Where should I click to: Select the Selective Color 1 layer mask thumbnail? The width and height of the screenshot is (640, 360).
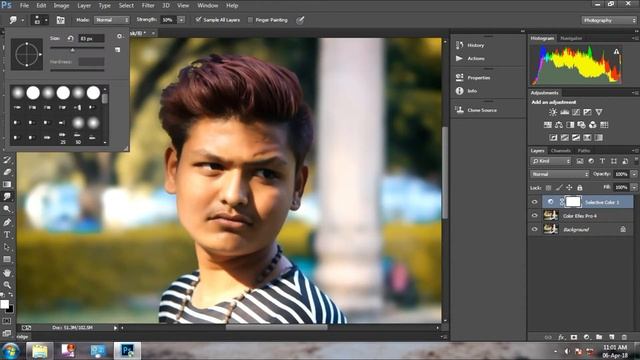coord(573,202)
